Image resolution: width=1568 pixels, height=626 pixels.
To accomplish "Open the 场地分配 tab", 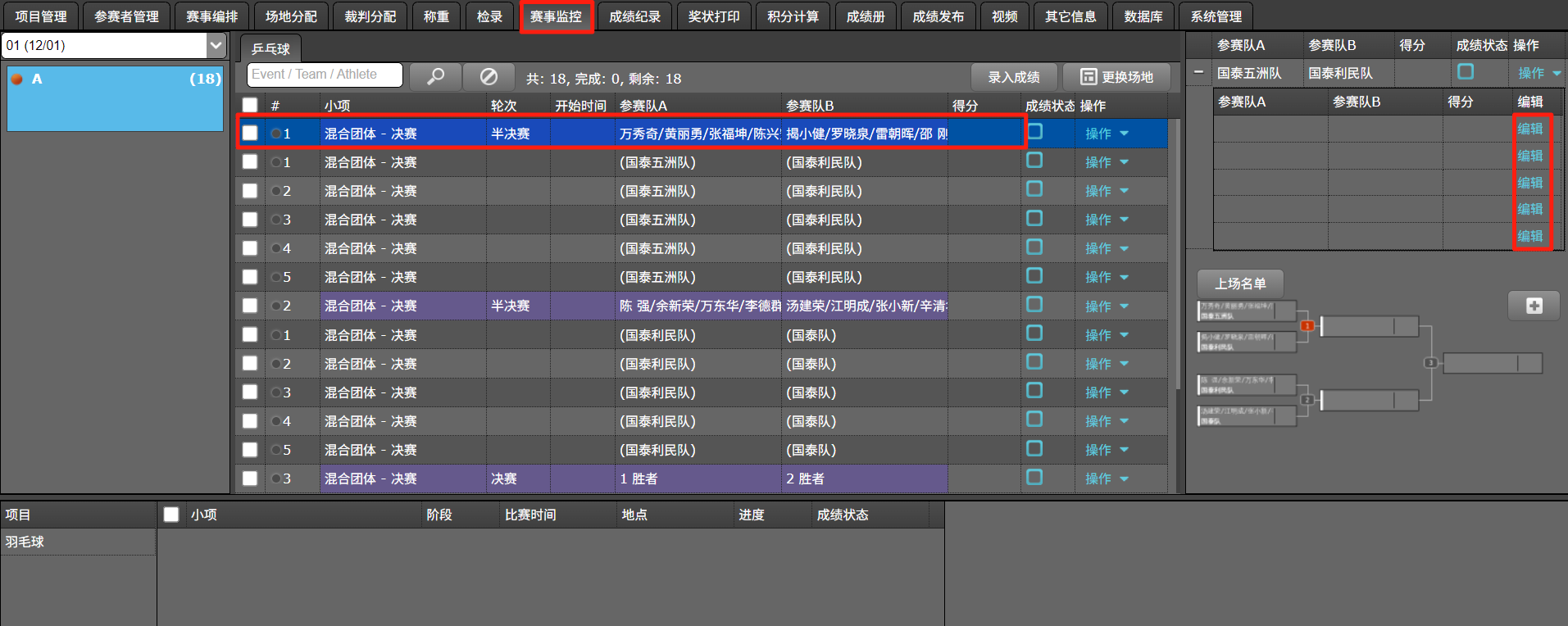I will click(291, 16).
